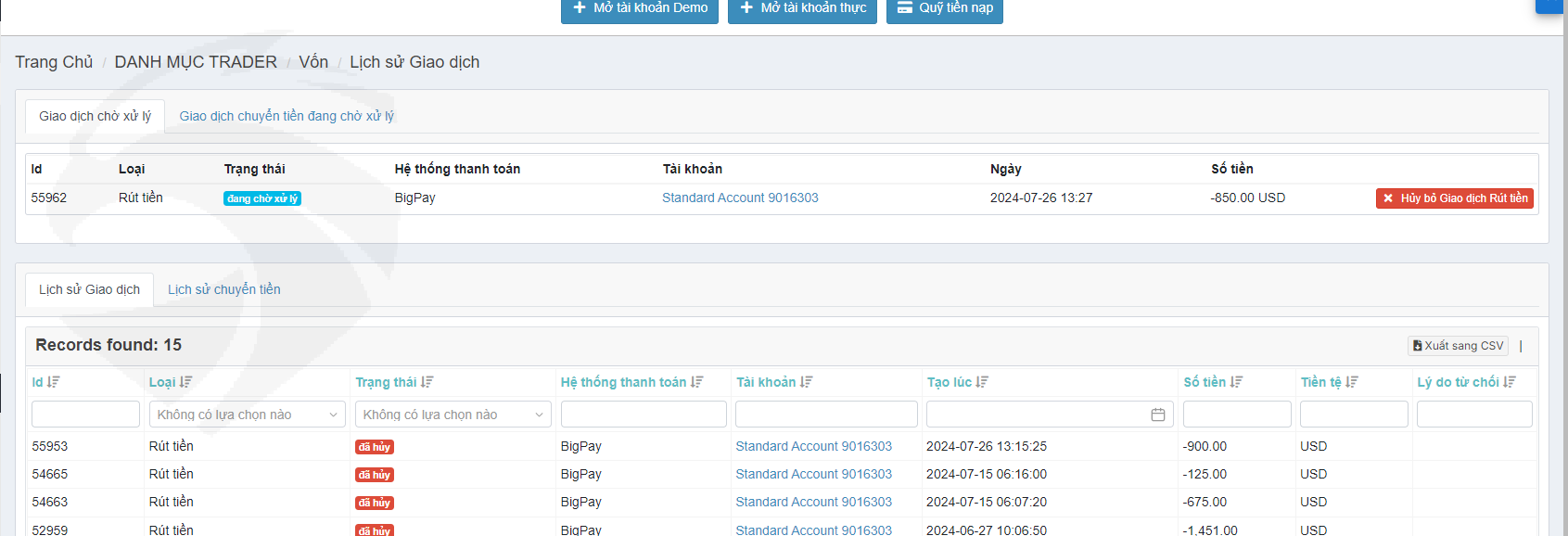
Task: Click Mở tài khoản Demo button
Action: point(640,8)
